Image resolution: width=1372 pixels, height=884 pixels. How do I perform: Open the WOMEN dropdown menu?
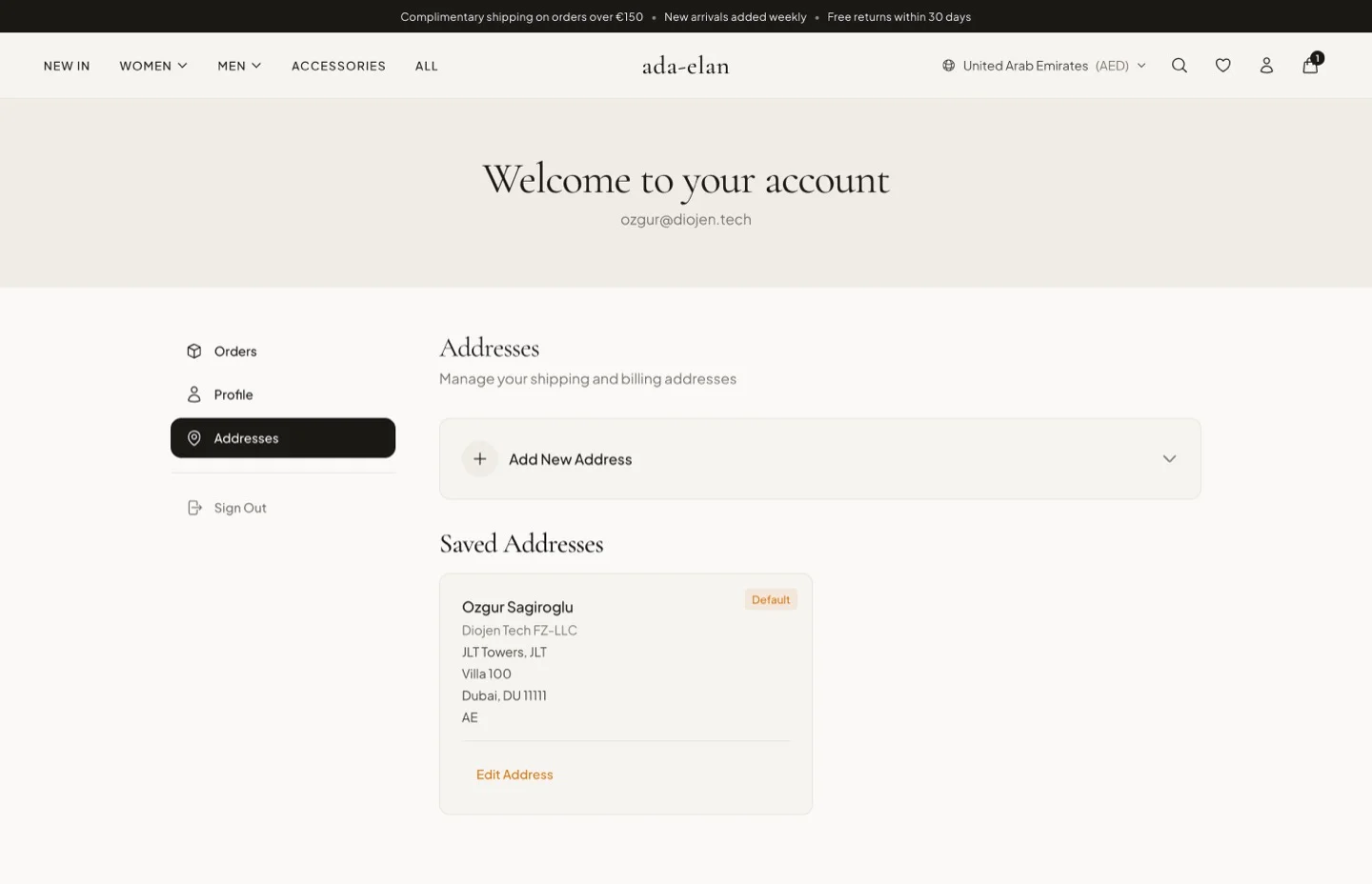click(x=152, y=65)
